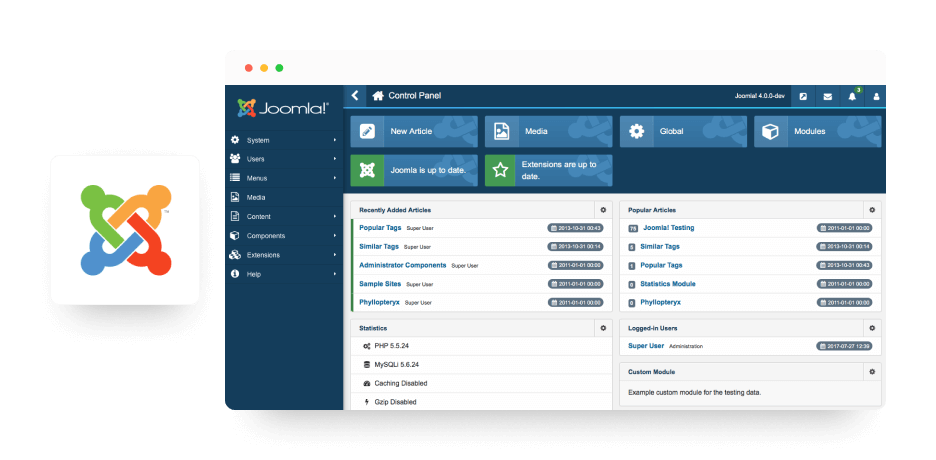Open 'Phyllopteryx' in Recently Added Articles
The image size is (936, 460).
coord(379,302)
